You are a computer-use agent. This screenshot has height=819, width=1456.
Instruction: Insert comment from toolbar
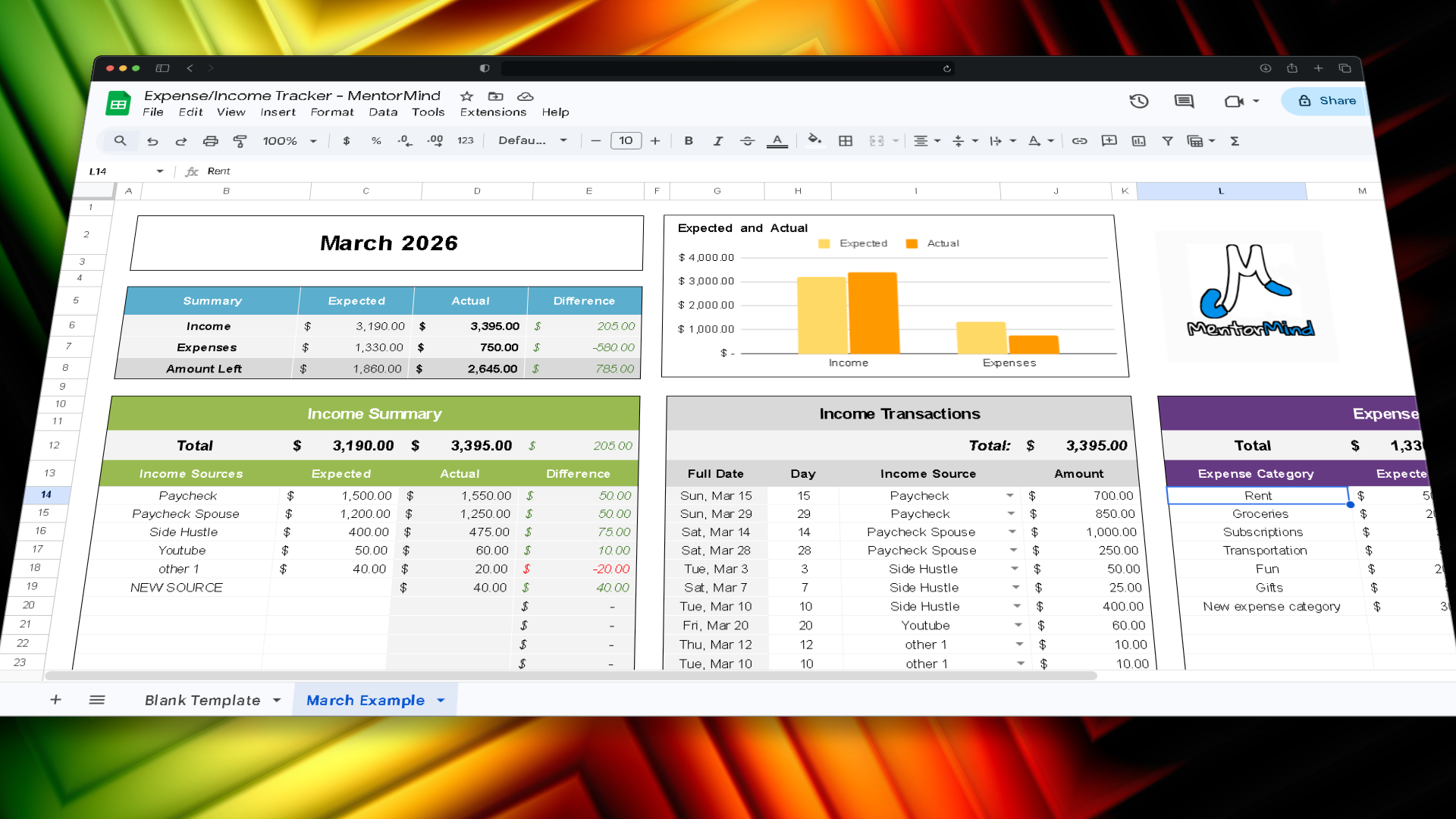1109,141
